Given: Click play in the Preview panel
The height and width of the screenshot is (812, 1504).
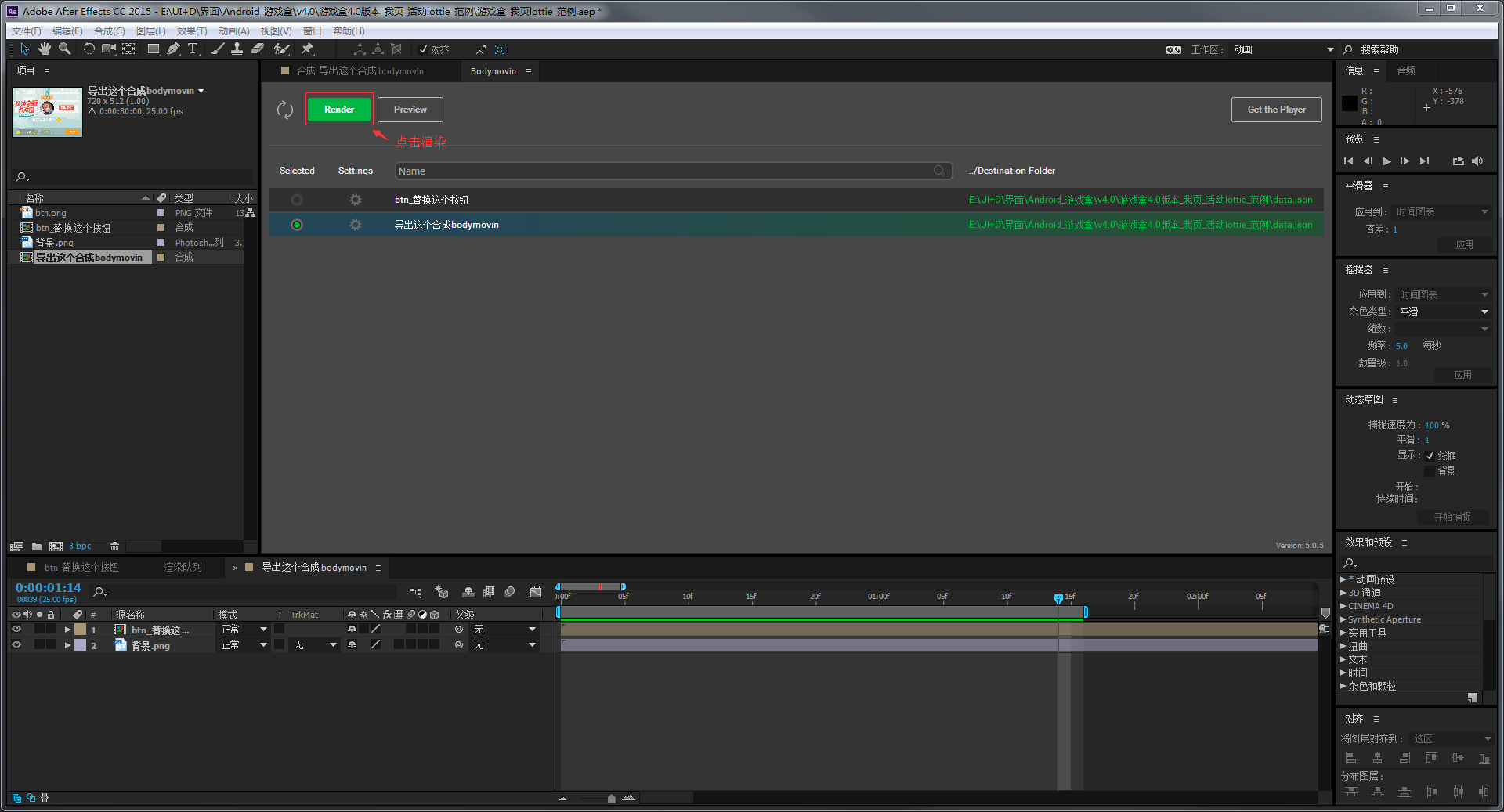Looking at the screenshot, I should click(1386, 161).
